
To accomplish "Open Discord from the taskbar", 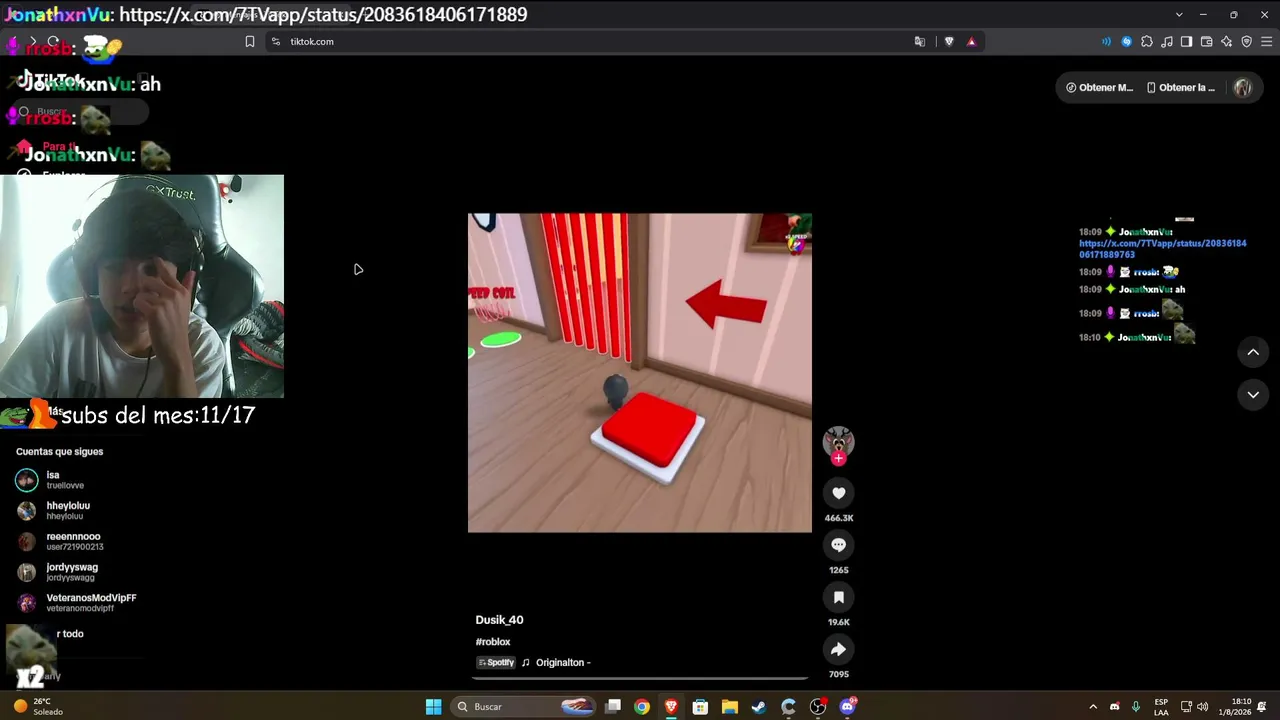I will pos(848,707).
